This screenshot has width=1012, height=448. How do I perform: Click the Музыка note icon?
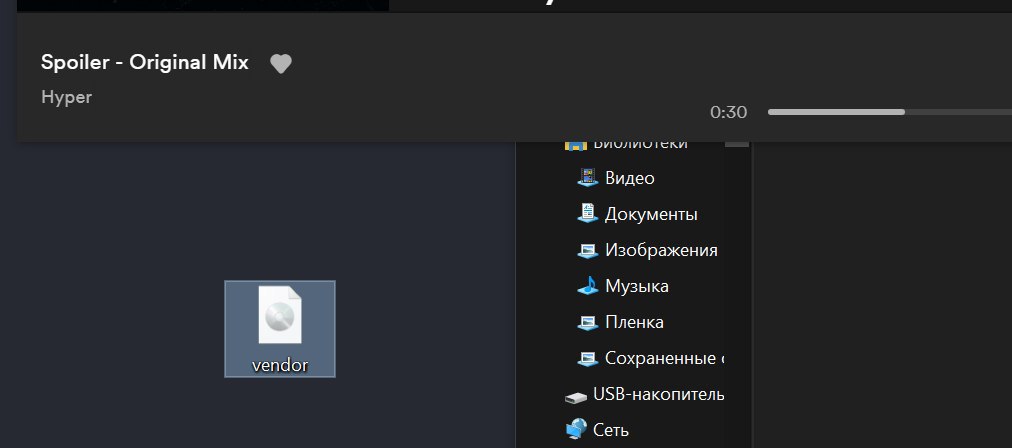click(587, 285)
